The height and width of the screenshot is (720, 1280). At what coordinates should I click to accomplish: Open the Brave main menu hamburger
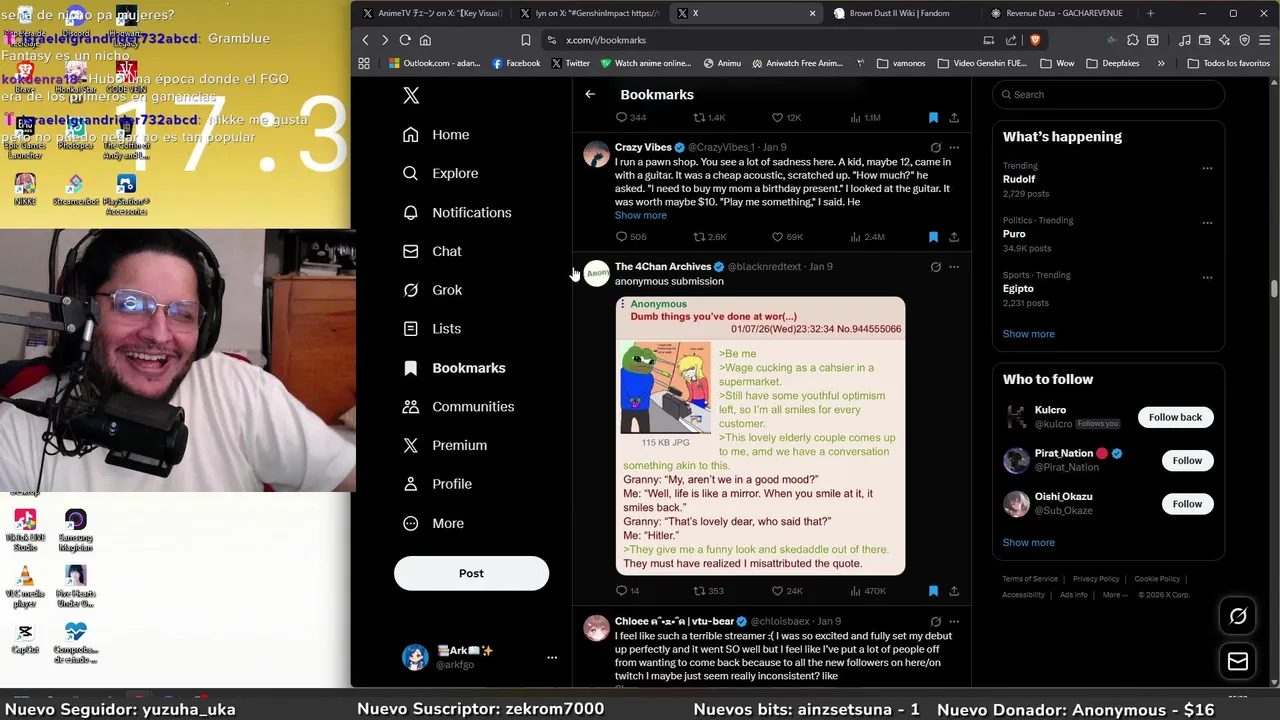(1265, 40)
